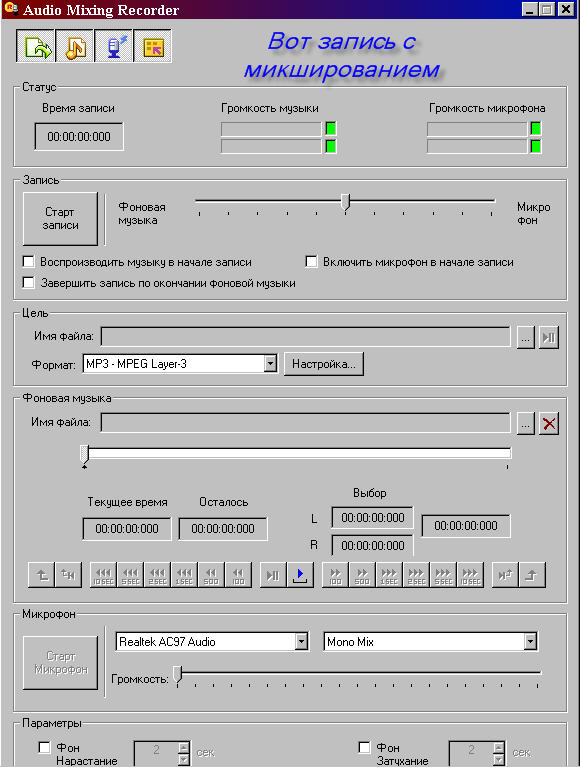Clear background music file with red X
Image resolution: width=580 pixels, height=768 pixels.
click(549, 423)
